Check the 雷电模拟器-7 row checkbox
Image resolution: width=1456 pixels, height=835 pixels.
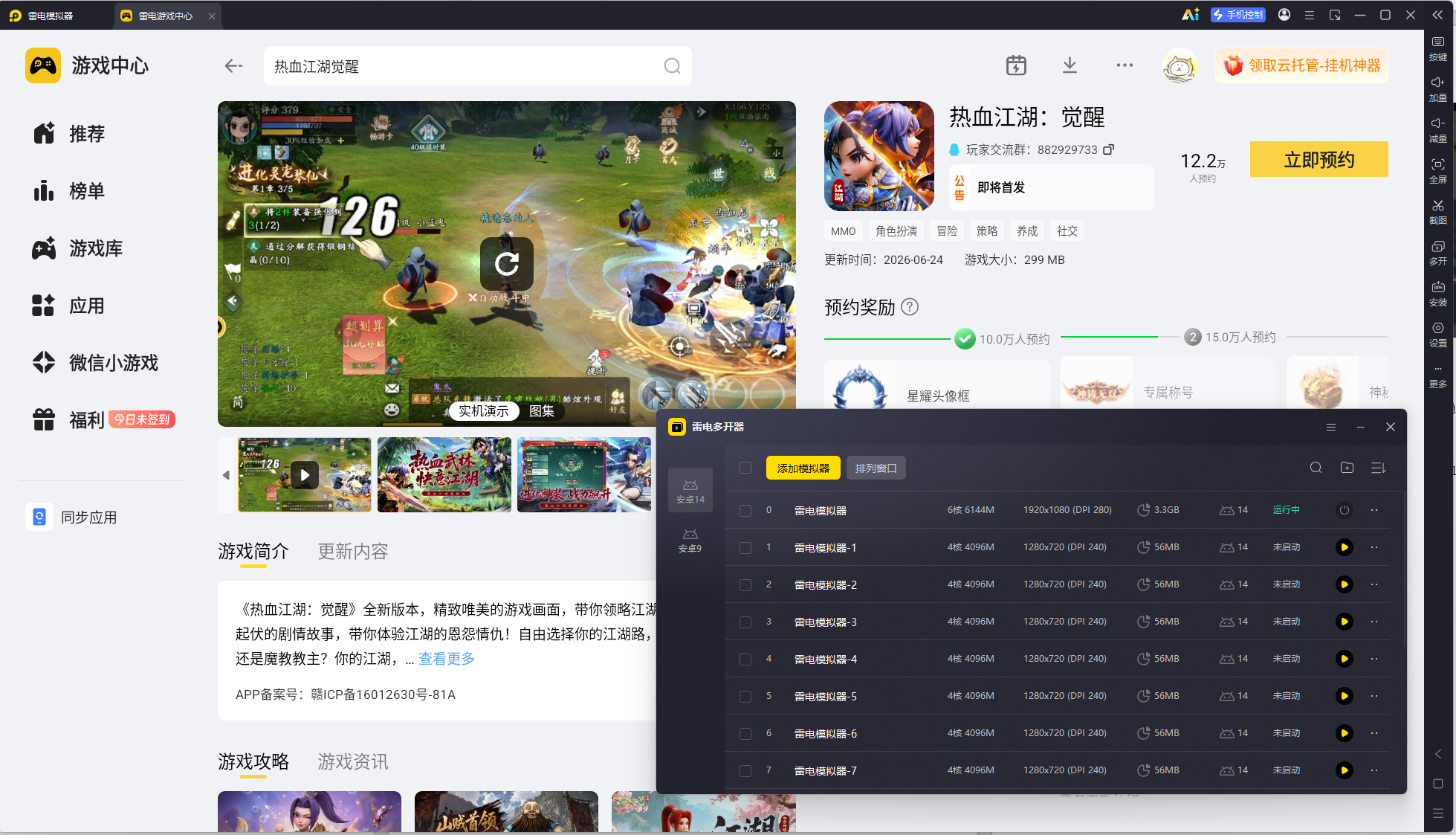pos(745,771)
